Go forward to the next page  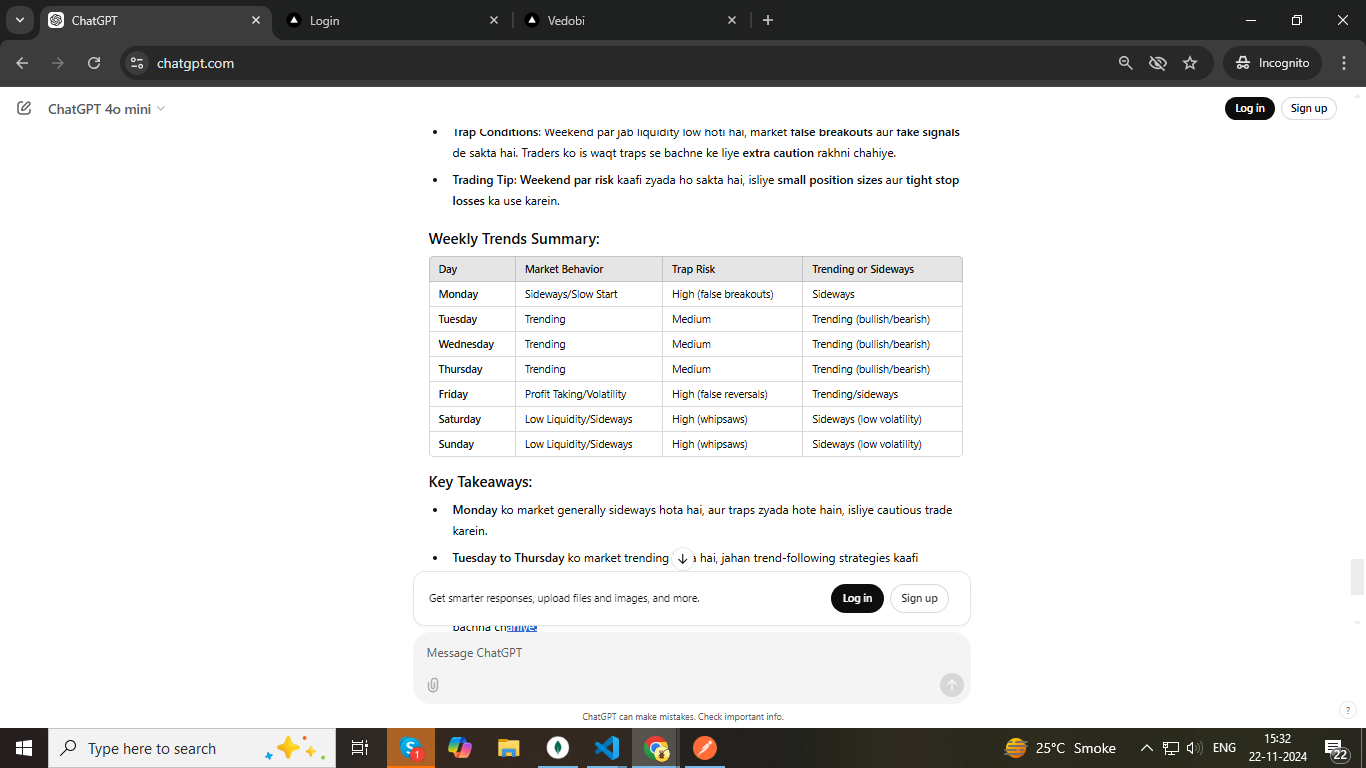tap(58, 63)
